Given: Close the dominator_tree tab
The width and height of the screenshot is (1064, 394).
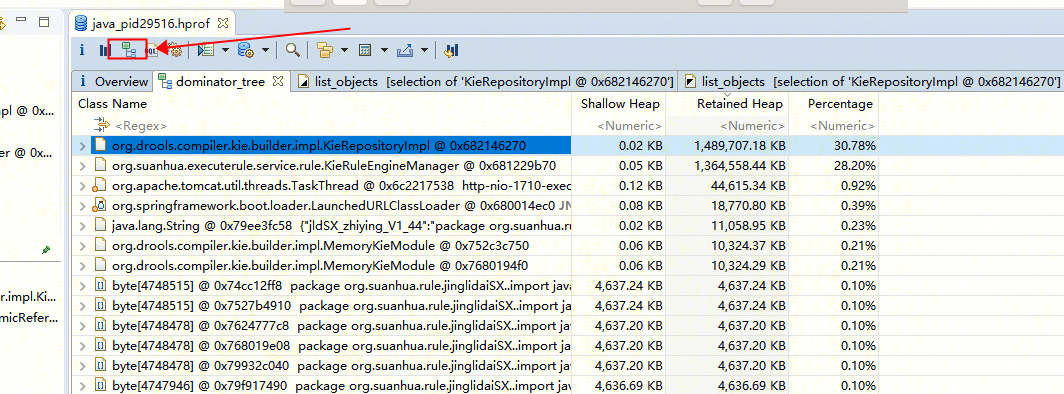Looking at the screenshot, I should [x=277, y=81].
